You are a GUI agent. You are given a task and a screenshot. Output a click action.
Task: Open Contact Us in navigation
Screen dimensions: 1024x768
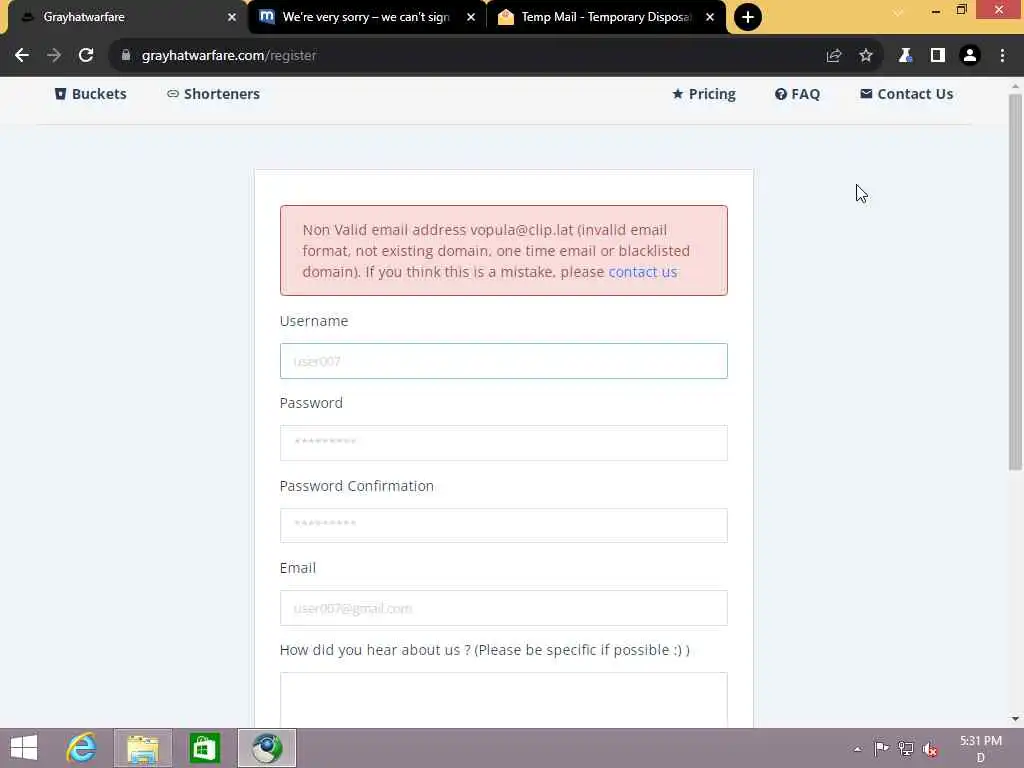(x=907, y=94)
